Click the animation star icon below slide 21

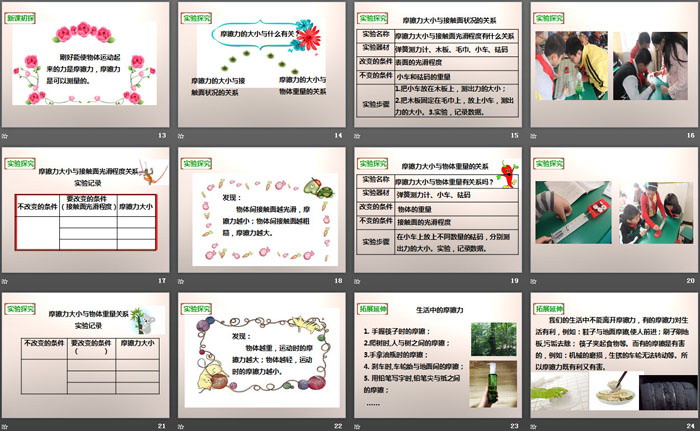coord(5,427)
